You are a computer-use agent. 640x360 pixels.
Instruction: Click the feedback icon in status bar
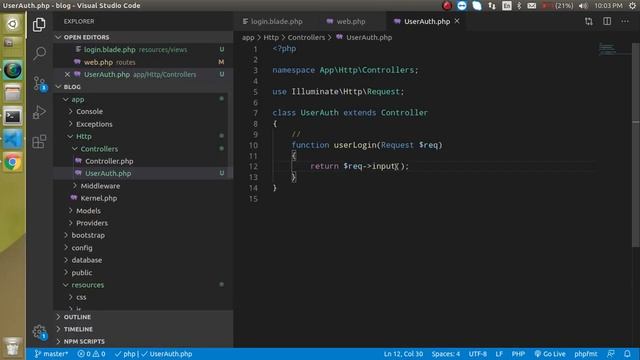point(611,354)
